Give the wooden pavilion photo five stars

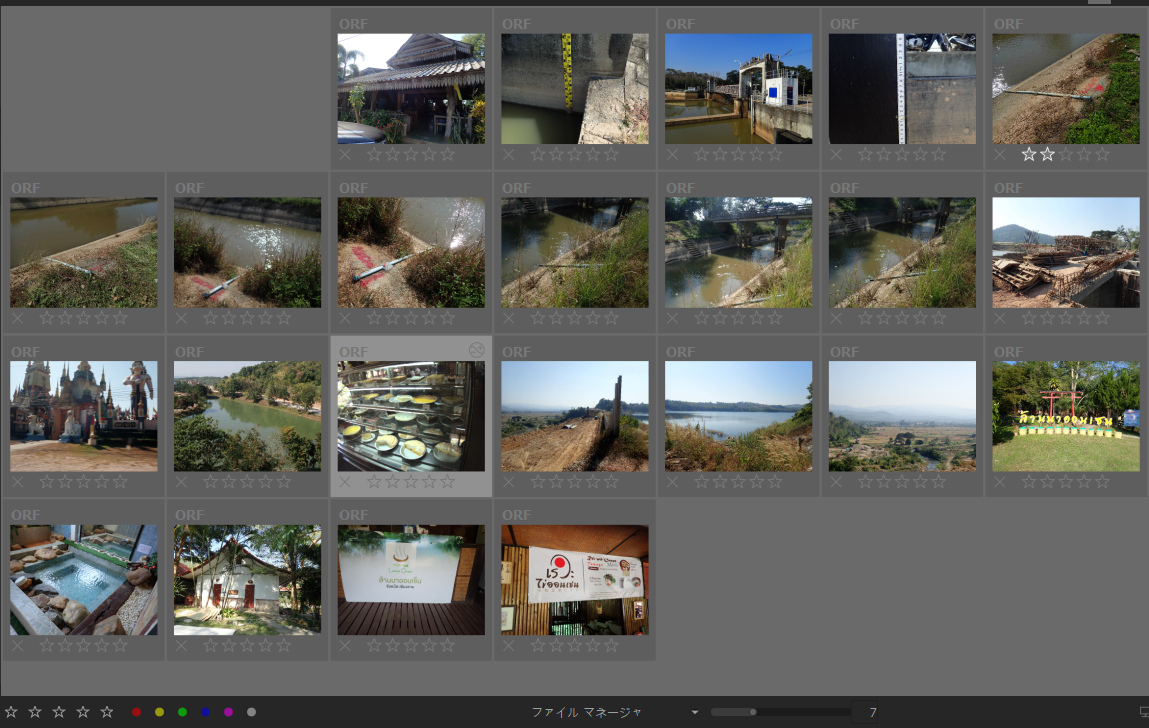click(448, 155)
